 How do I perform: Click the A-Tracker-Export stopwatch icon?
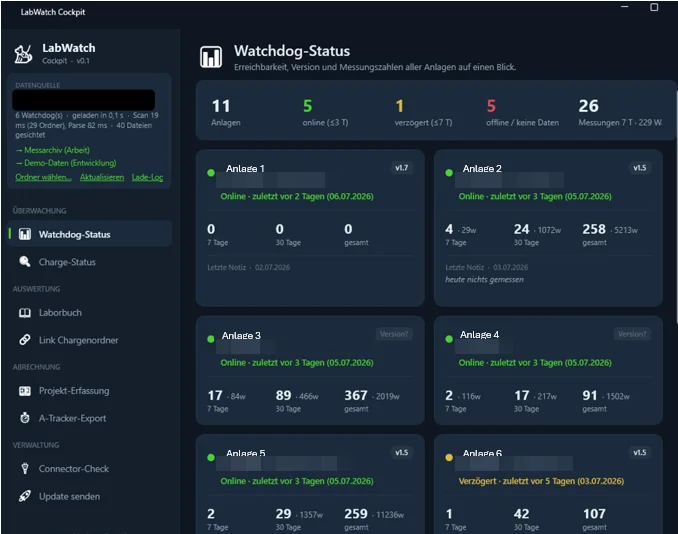[25, 418]
